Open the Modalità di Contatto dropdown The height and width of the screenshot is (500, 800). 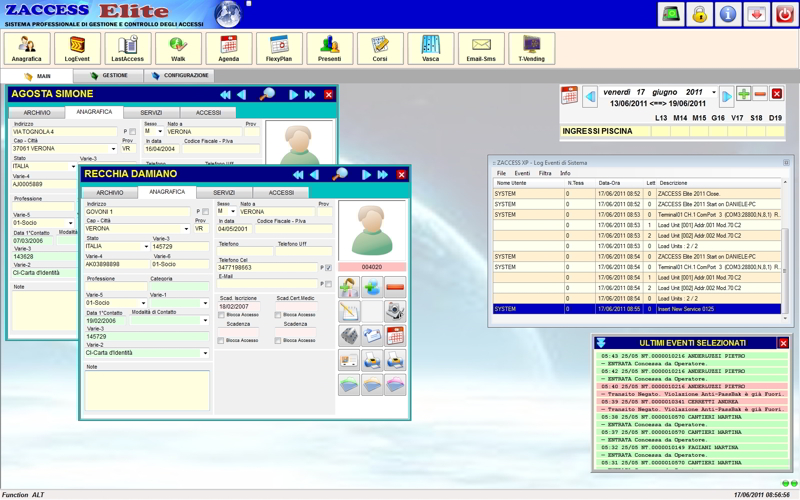pos(205,320)
